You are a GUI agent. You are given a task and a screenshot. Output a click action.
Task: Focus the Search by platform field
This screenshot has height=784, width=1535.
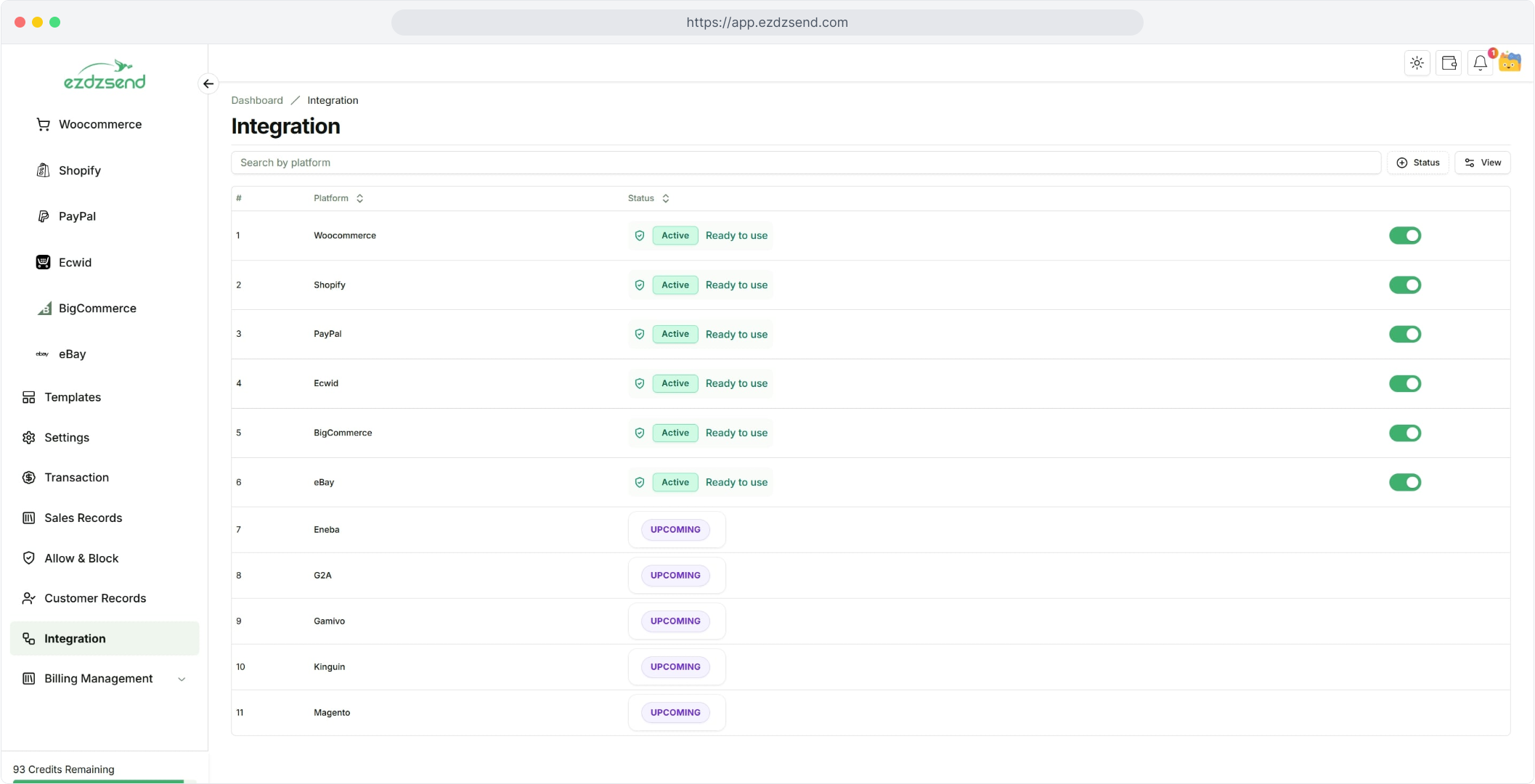pyautogui.click(x=805, y=163)
